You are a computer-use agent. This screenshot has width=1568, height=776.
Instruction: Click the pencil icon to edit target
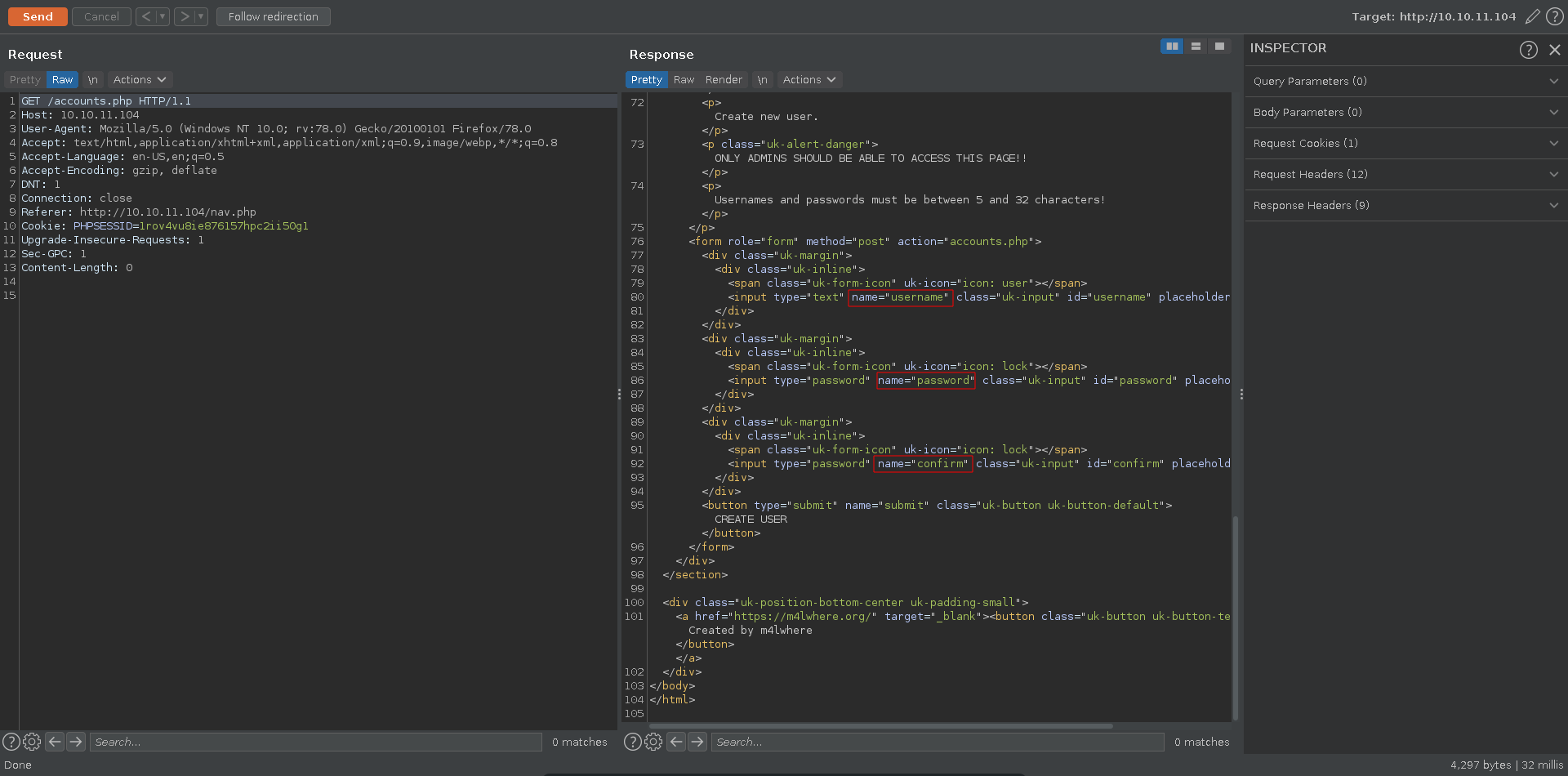tap(1533, 16)
